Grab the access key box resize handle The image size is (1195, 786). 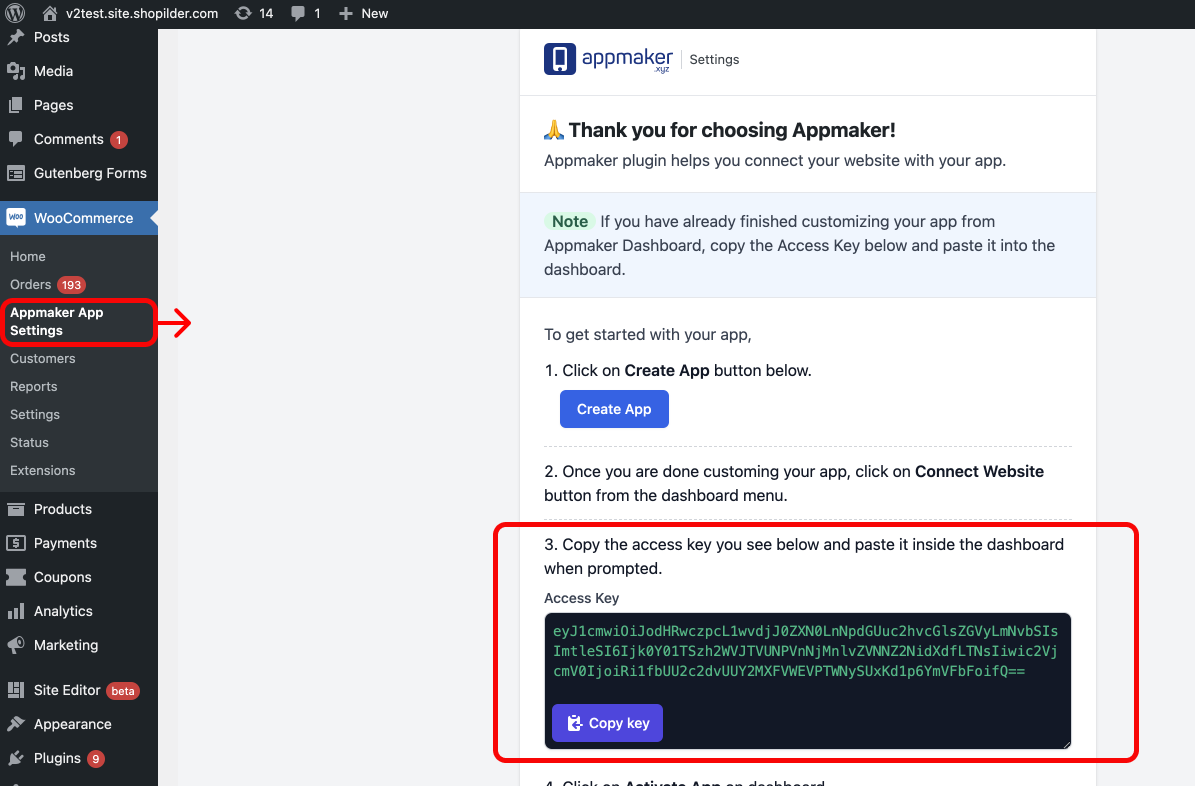(1066, 744)
